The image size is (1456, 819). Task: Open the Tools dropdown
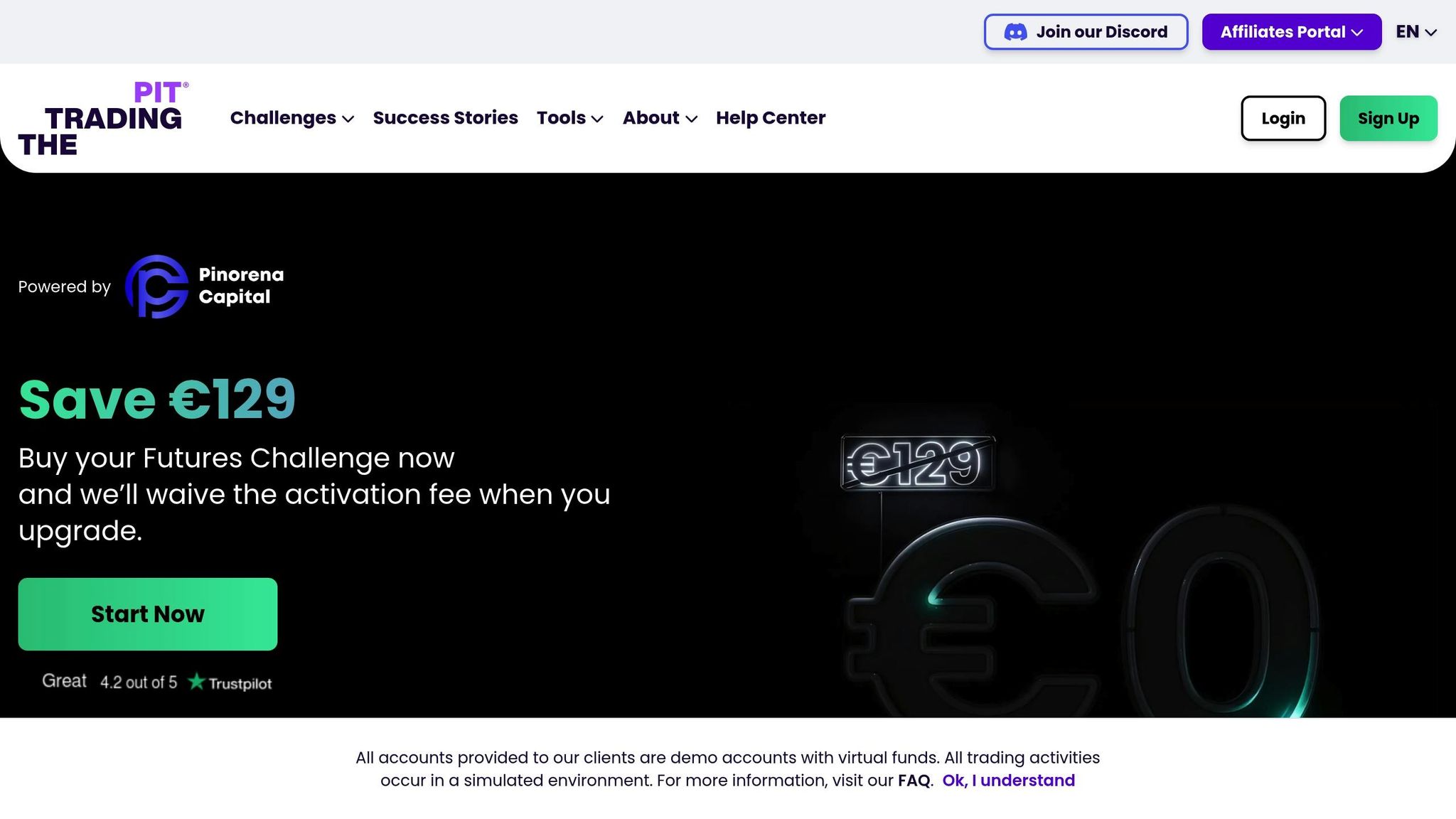click(569, 118)
